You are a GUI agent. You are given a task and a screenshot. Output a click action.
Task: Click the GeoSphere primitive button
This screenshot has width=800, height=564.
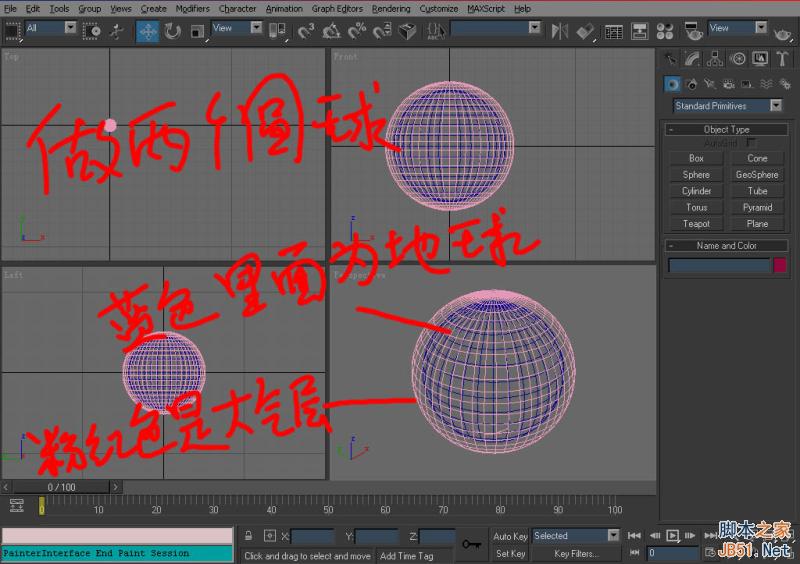pyautogui.click(x=757, y=175)
